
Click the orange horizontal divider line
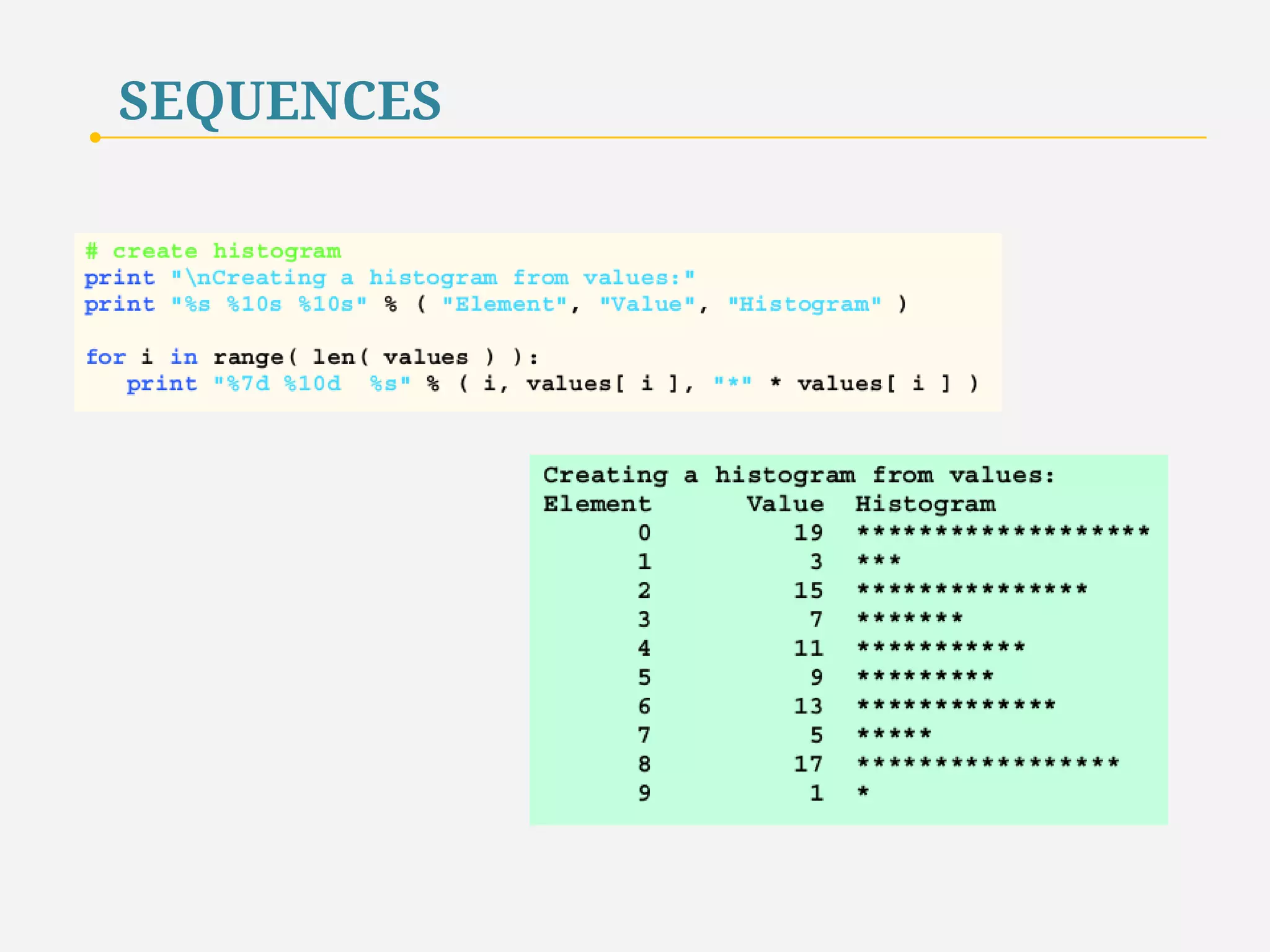tap(651, 138)
